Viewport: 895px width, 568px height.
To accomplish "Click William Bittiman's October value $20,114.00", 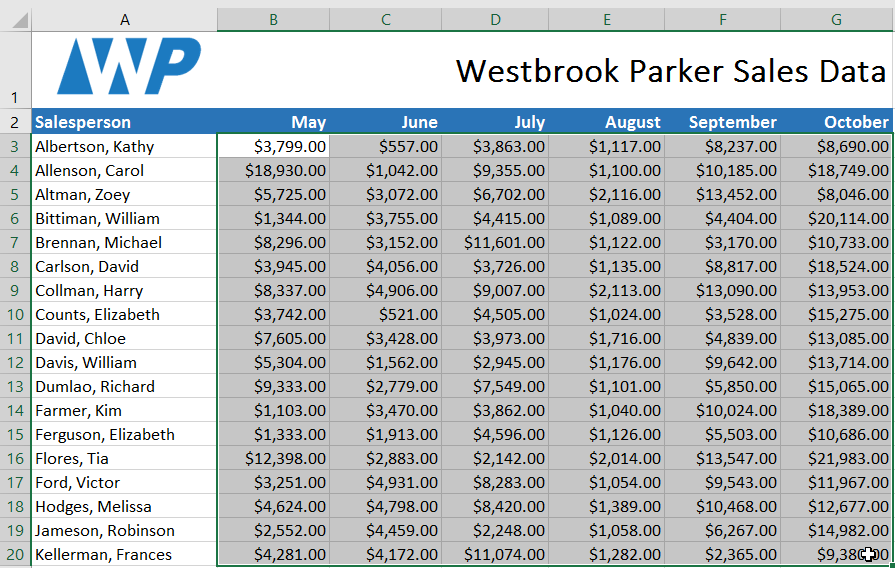I will [836, 219].
